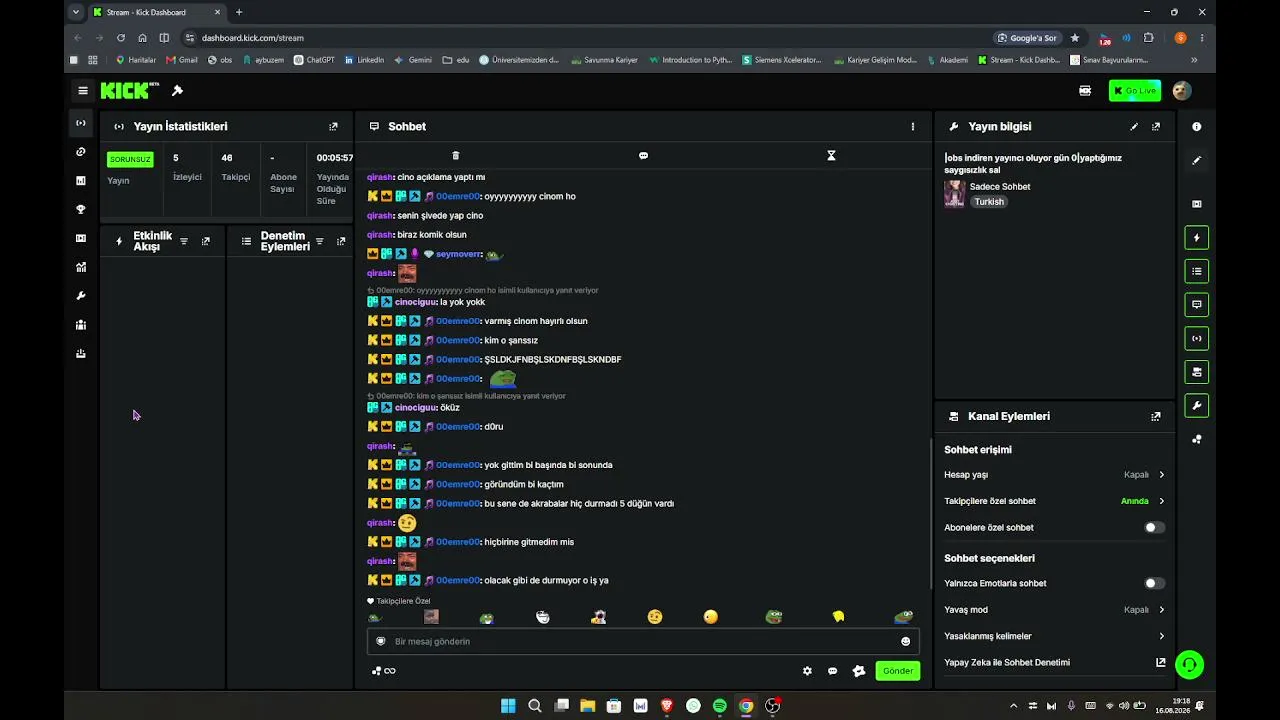Click the dots icon at right sidebar bottom

pyautogui.click(x=1197, y=440)
